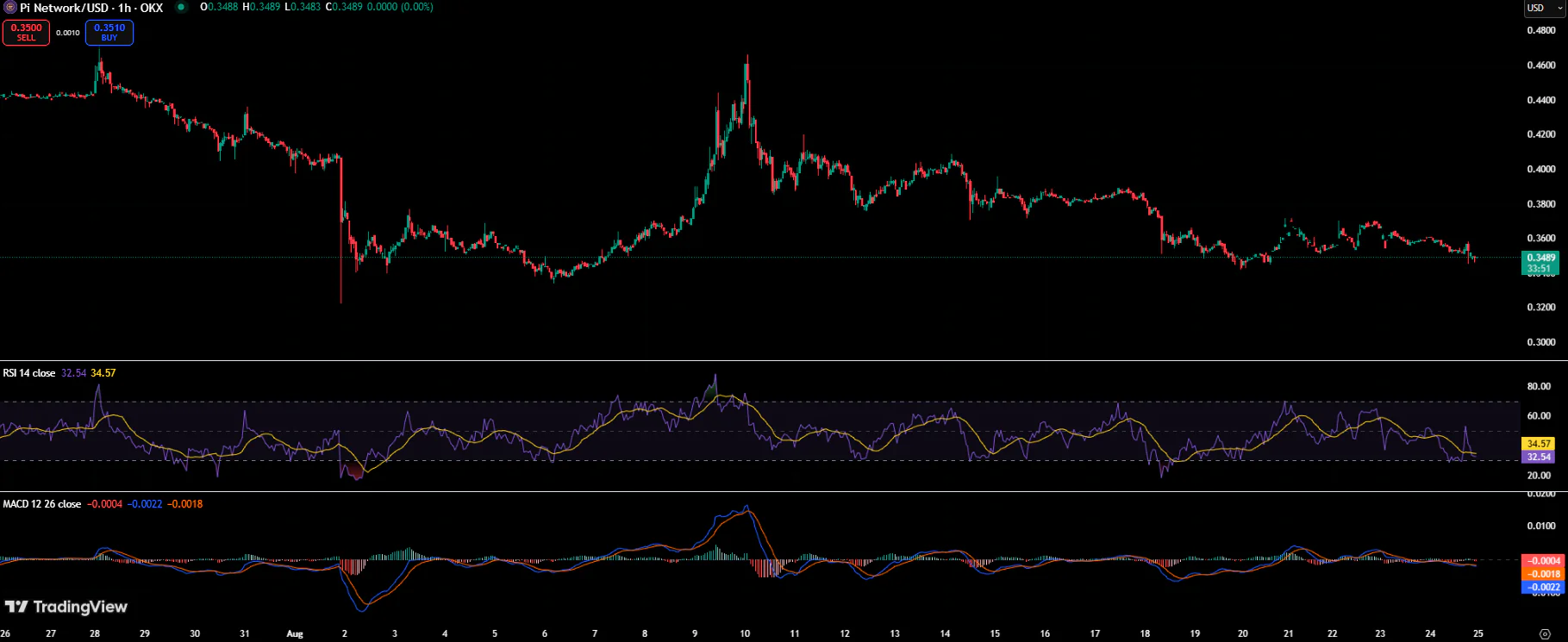Click the 0.4600 price axis label
Viewport: 1568px width, 642px height.
click(1541, 65)
